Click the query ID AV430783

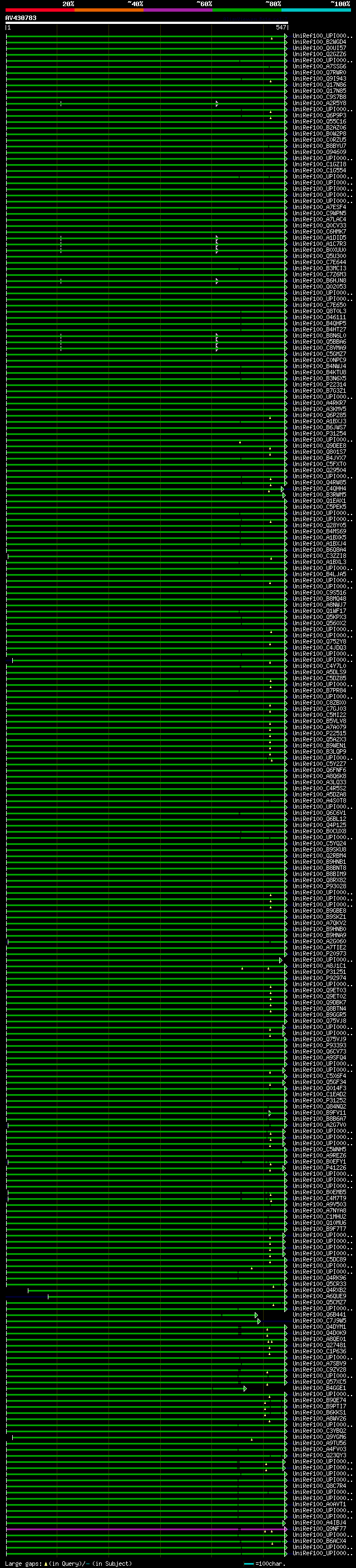click(x=21, y=18)
